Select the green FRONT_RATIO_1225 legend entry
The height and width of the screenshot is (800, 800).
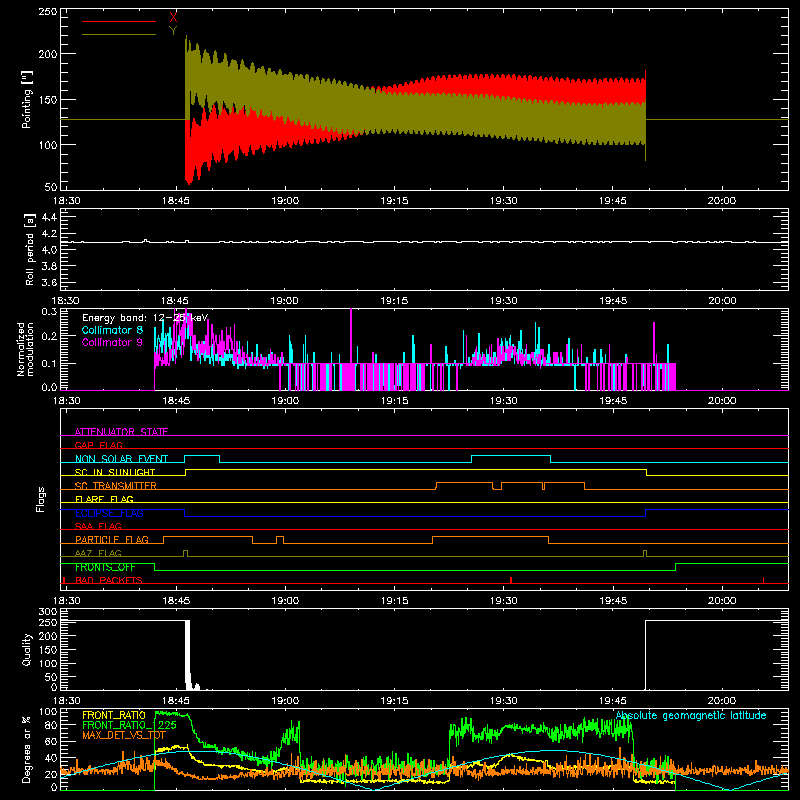pos(130,725)
